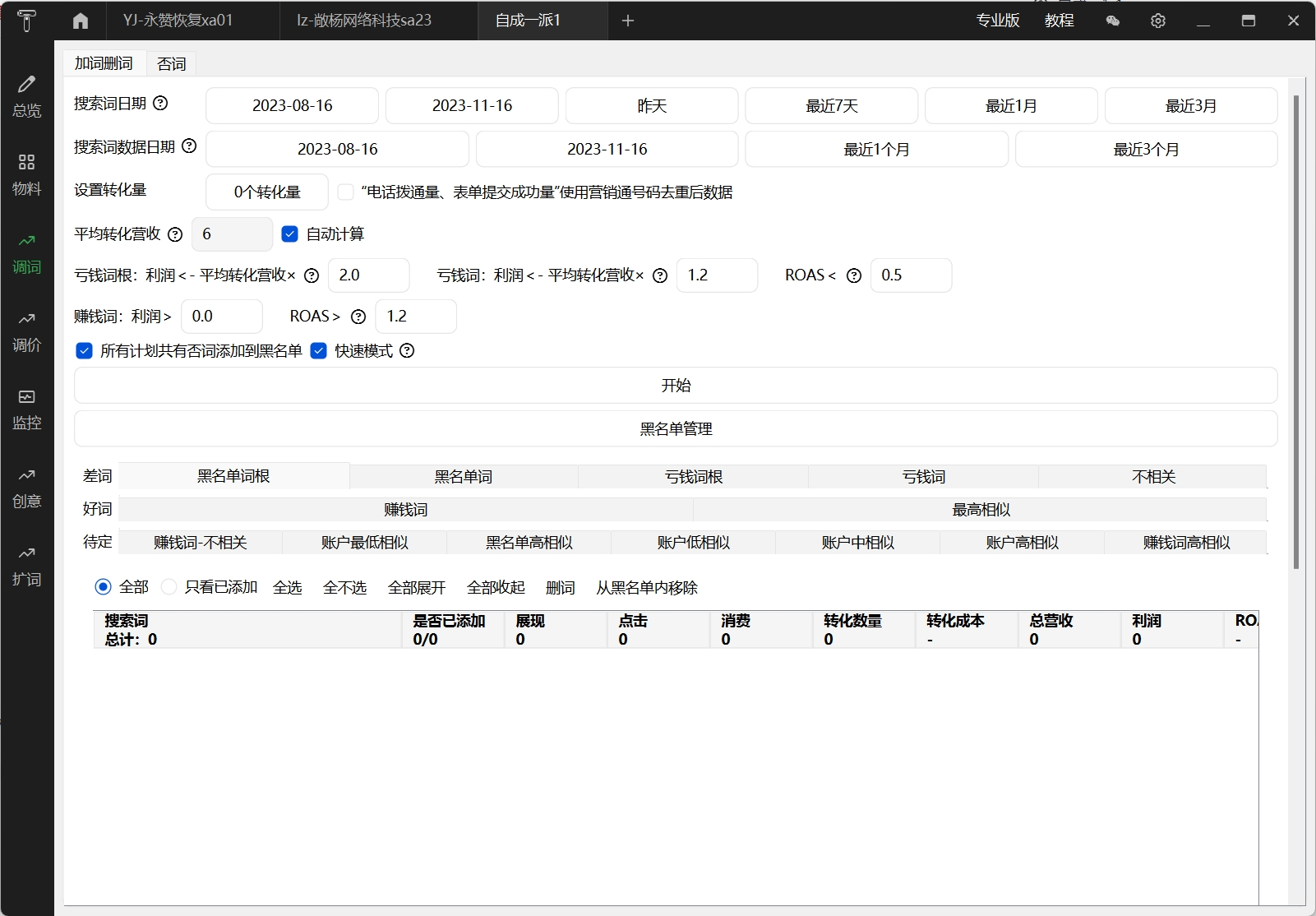The width and height of the screenshot is (1316, 916).
Task: Click the vertical scrollbar on the right
Action: (x=1296, y=332)
